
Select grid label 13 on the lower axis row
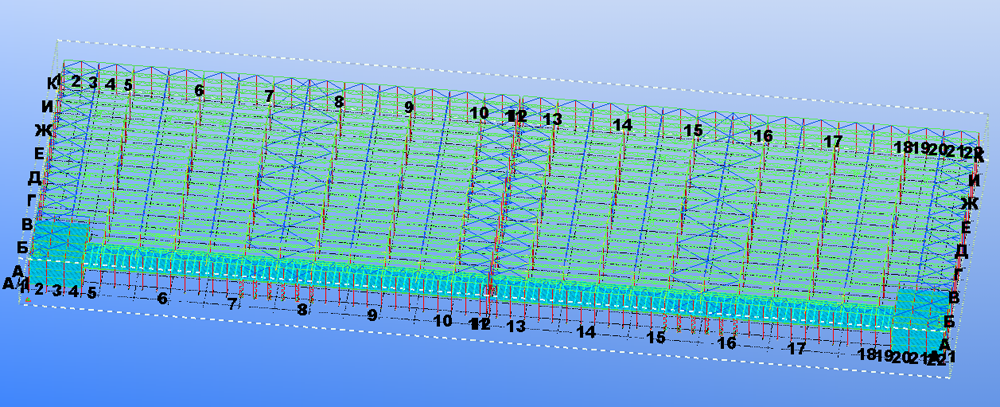coord(516,326)
